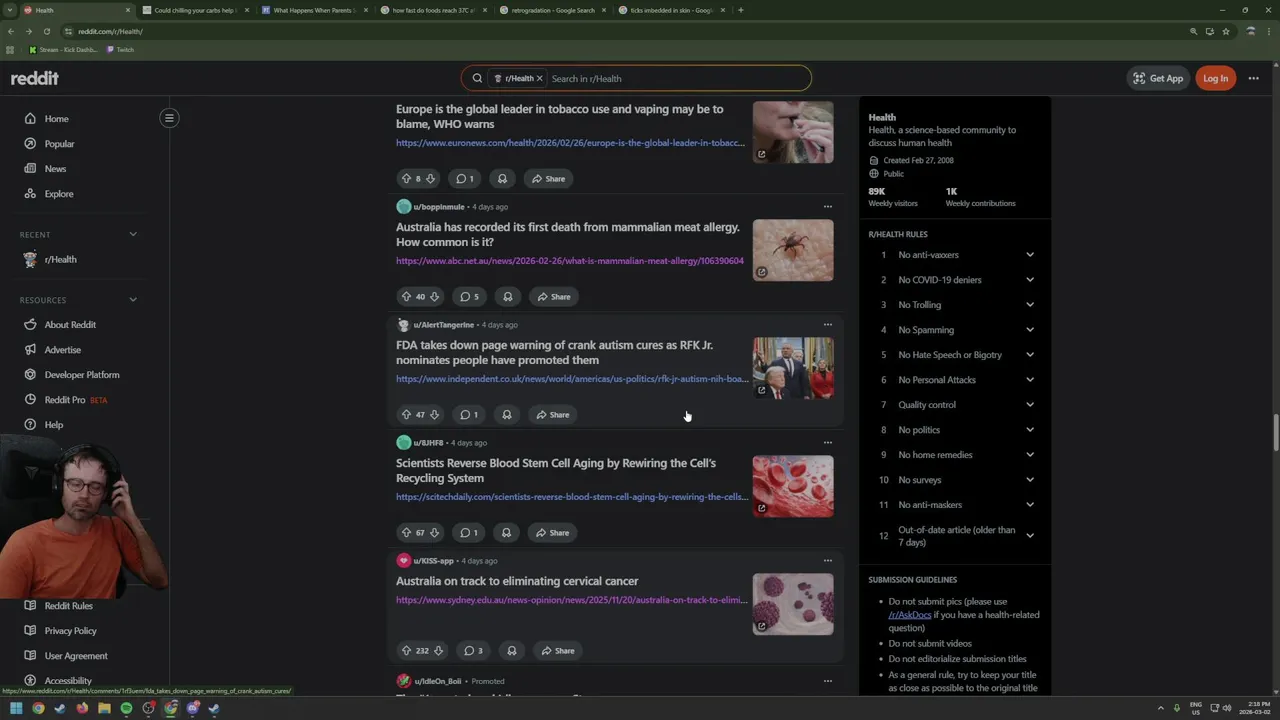This screenshot has height=720, width=1280.
Task: Open Explore in the sidebar
Action: pos(58,194)
